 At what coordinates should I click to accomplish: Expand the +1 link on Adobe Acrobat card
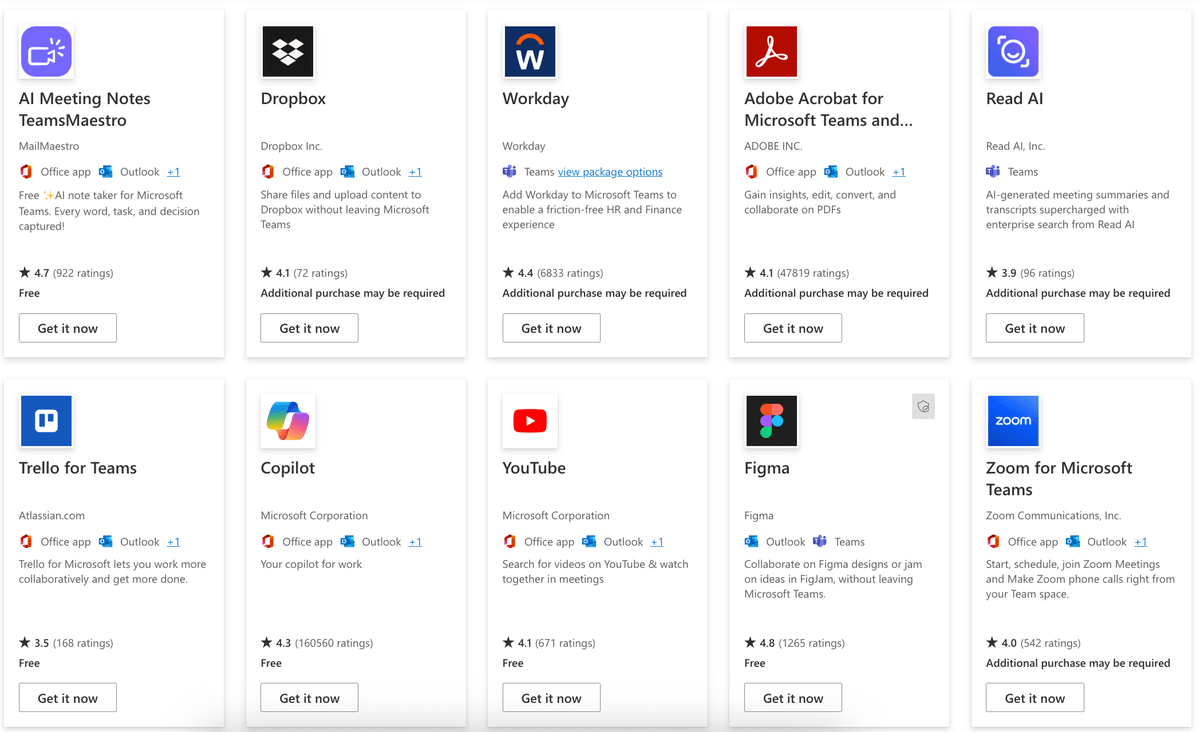tap(898, 171)
